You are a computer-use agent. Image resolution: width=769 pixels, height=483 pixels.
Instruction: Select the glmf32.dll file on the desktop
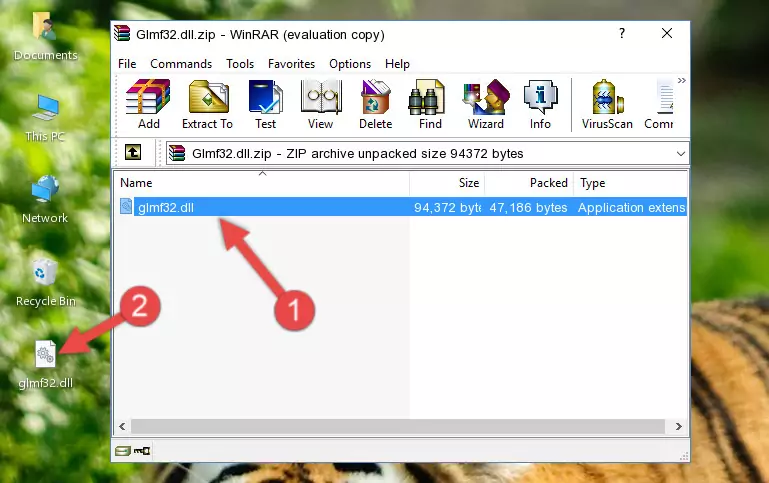(x=46, y=365)
